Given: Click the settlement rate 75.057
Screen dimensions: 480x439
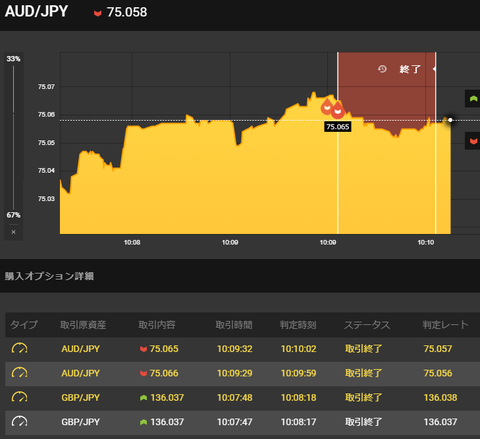Looking at the screenshot, I should tap(438, 349).
